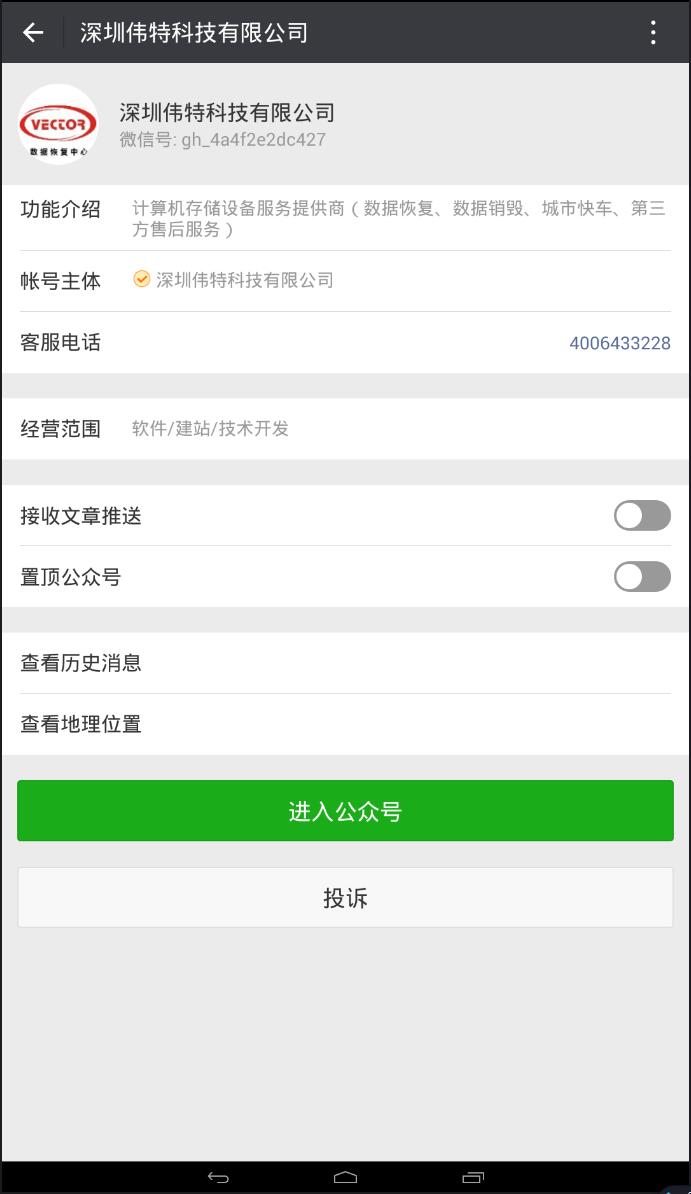The width and height of the screenshot is (691, 1194).
Task: Turn on the 置顶公众号 toggle
Action: click(641, 577)
